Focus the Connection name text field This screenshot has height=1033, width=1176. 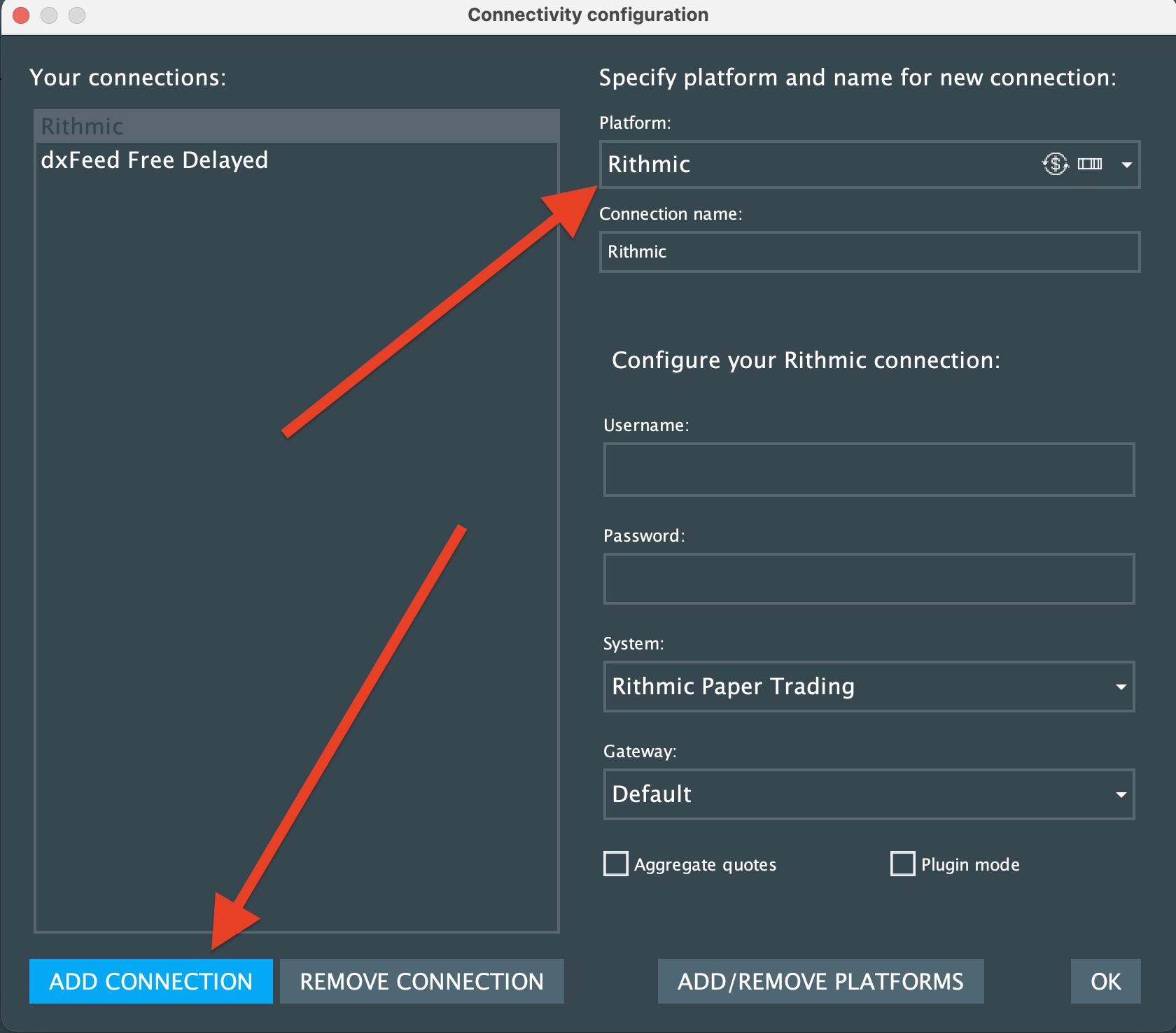(x=869, y=252)
